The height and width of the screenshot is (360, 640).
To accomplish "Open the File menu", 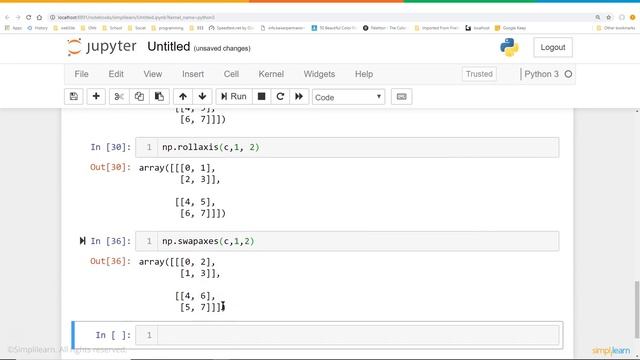I will click(81, 74).
